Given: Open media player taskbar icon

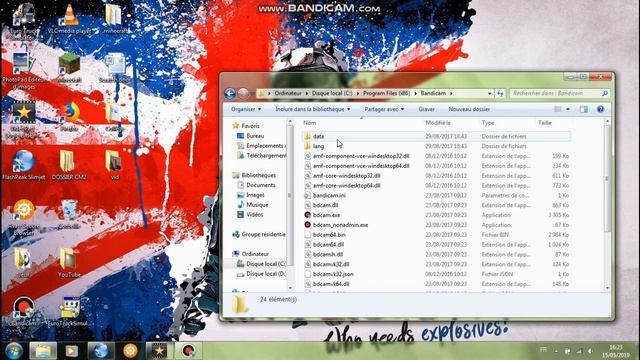Looking at the screenshot, I should pyautogui.click(x=71, y=351).
